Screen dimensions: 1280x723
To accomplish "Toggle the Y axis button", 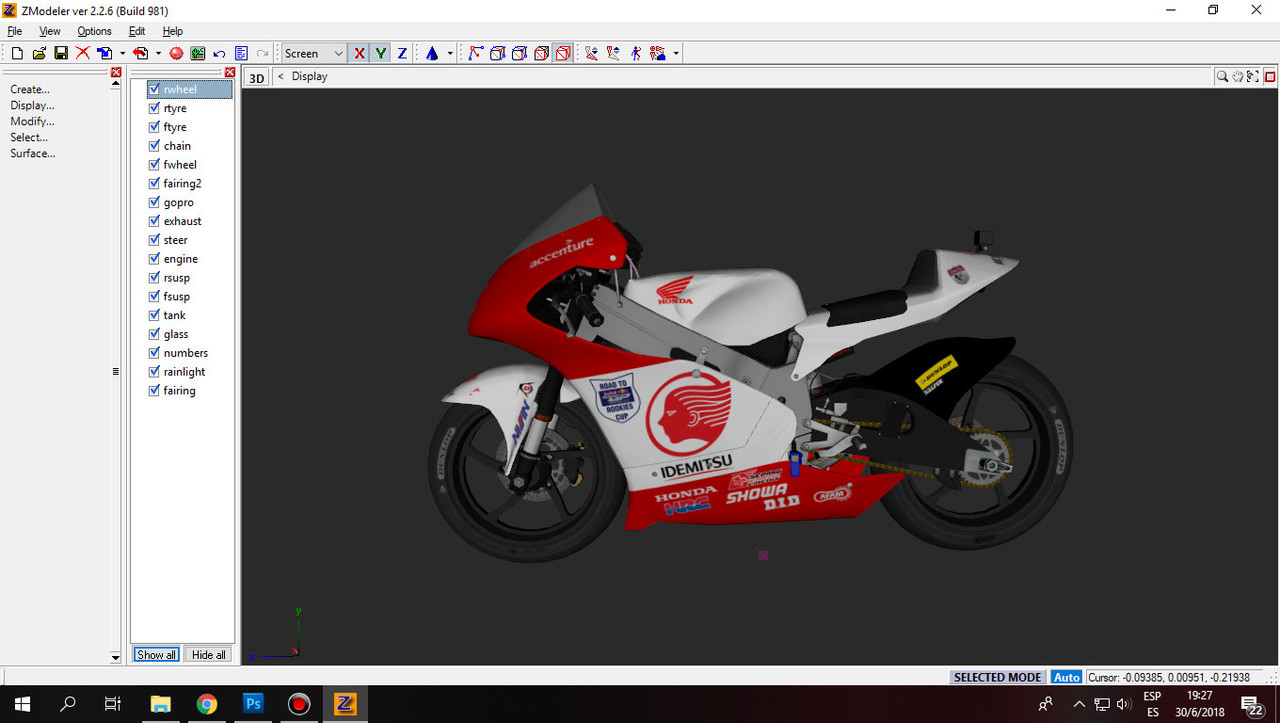I will (381, 53).
